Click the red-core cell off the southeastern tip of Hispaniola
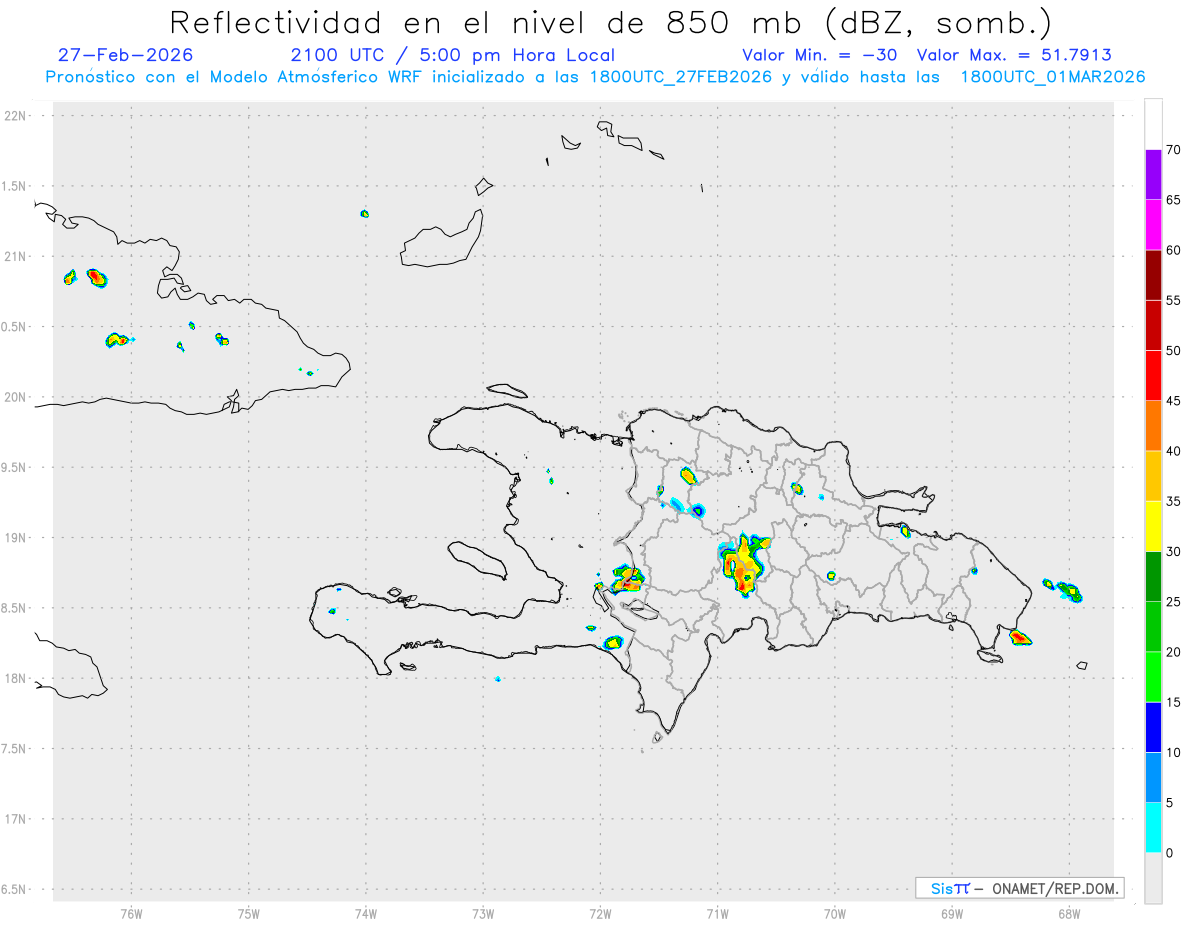 (x=1021, y=637)
